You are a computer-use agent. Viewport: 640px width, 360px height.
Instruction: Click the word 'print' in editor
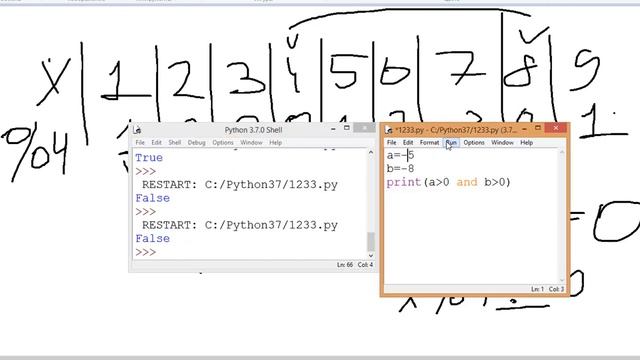[404, 182]
